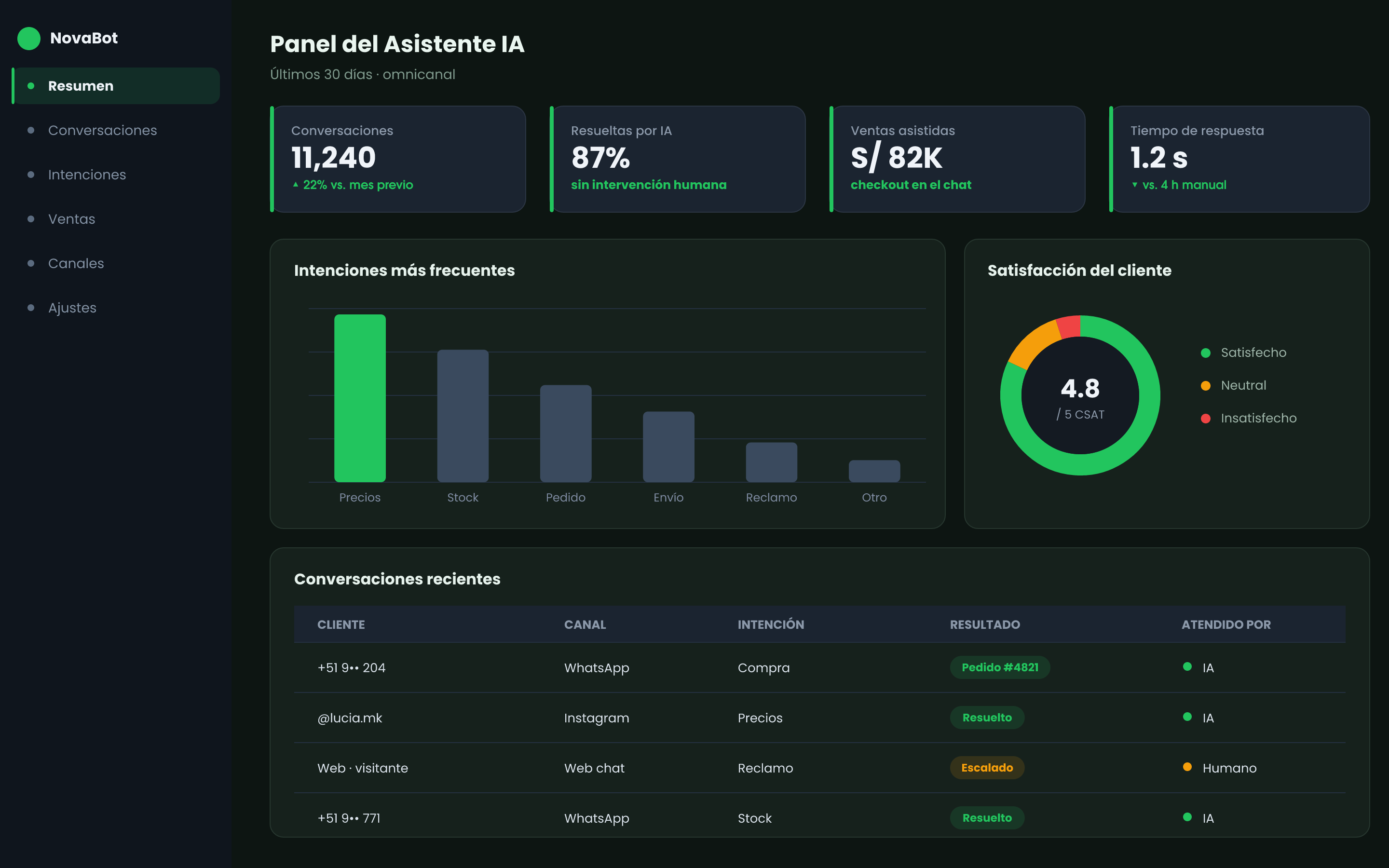This screenshot has width=1389, height=868.
Task: Click the up arrow beside 22% vs. mes previo
Action: 296,185
